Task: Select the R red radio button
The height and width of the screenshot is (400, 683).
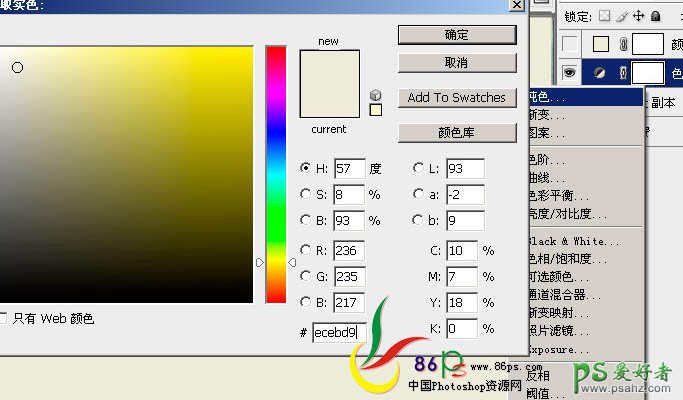Action: 305,250
